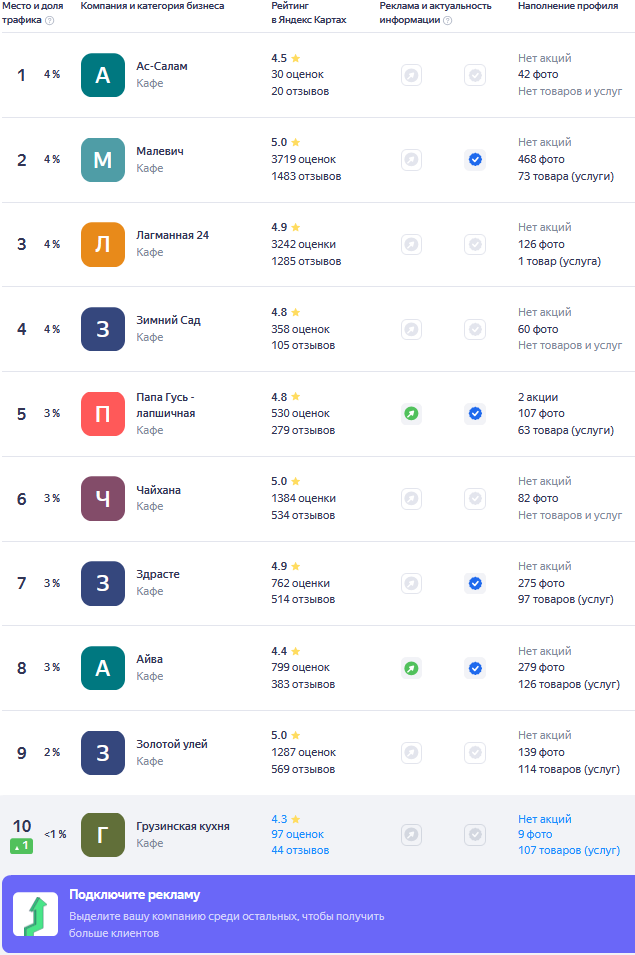
Task: Click grey advertising icon in Ас-Салам row
Action: tap(412, 76)
